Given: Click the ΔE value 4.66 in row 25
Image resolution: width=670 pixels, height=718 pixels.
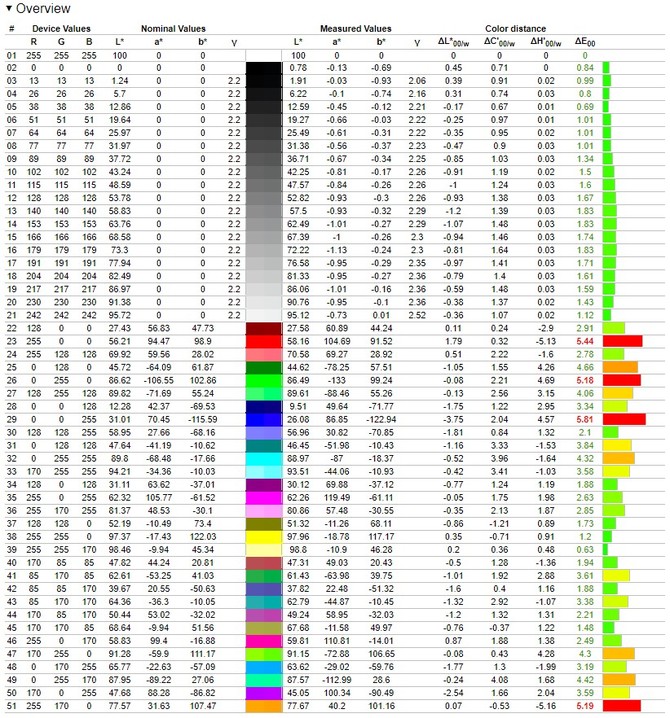Looking at the screenshot, I should point(585,368).
